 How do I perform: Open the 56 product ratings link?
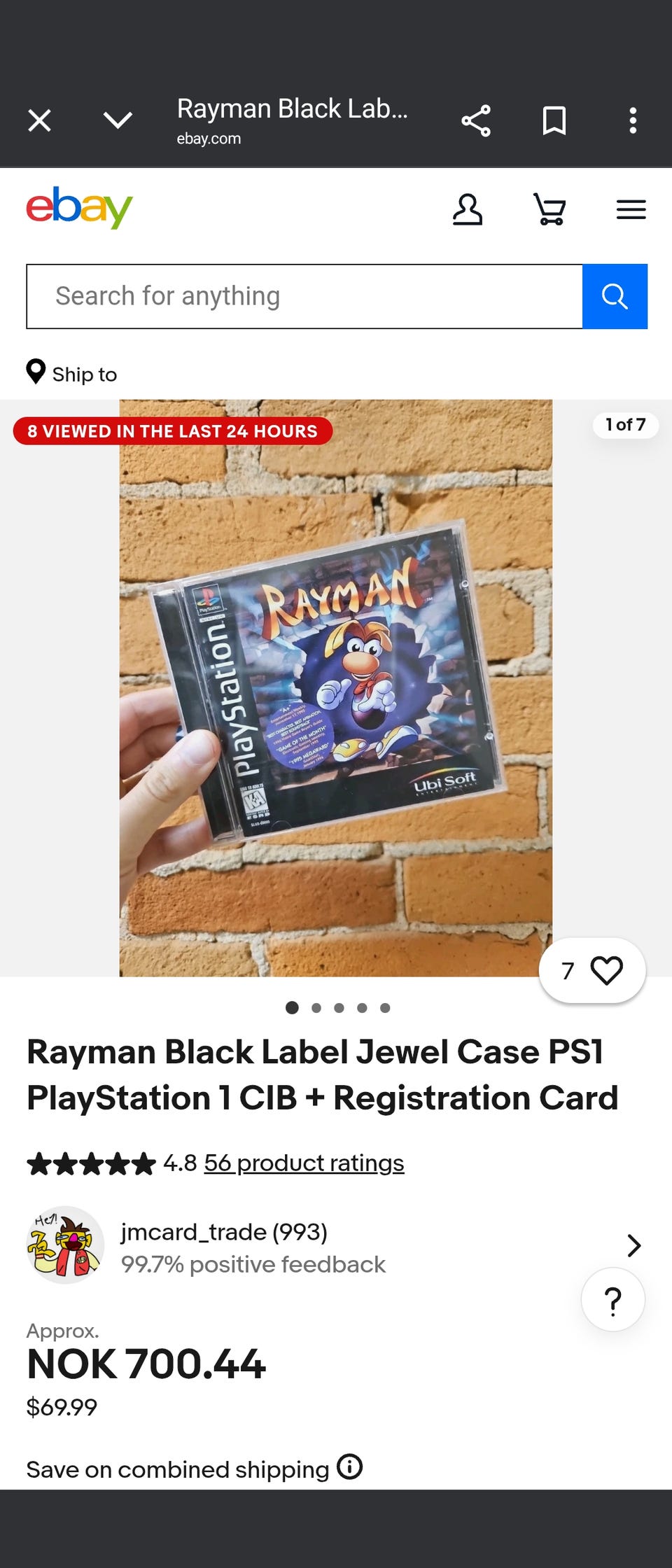pos(304,1163)
